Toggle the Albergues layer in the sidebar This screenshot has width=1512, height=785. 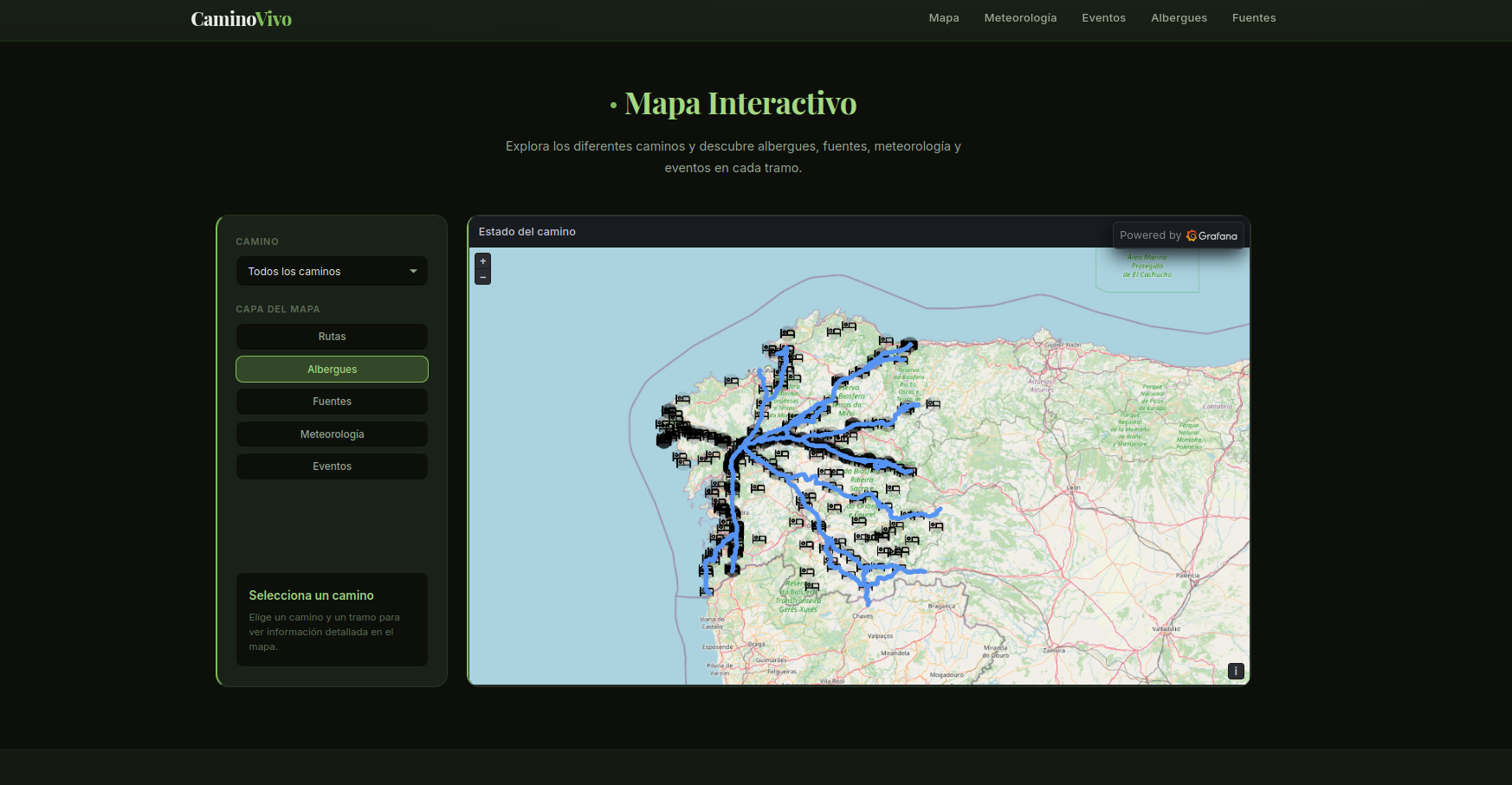click(332, 370)
